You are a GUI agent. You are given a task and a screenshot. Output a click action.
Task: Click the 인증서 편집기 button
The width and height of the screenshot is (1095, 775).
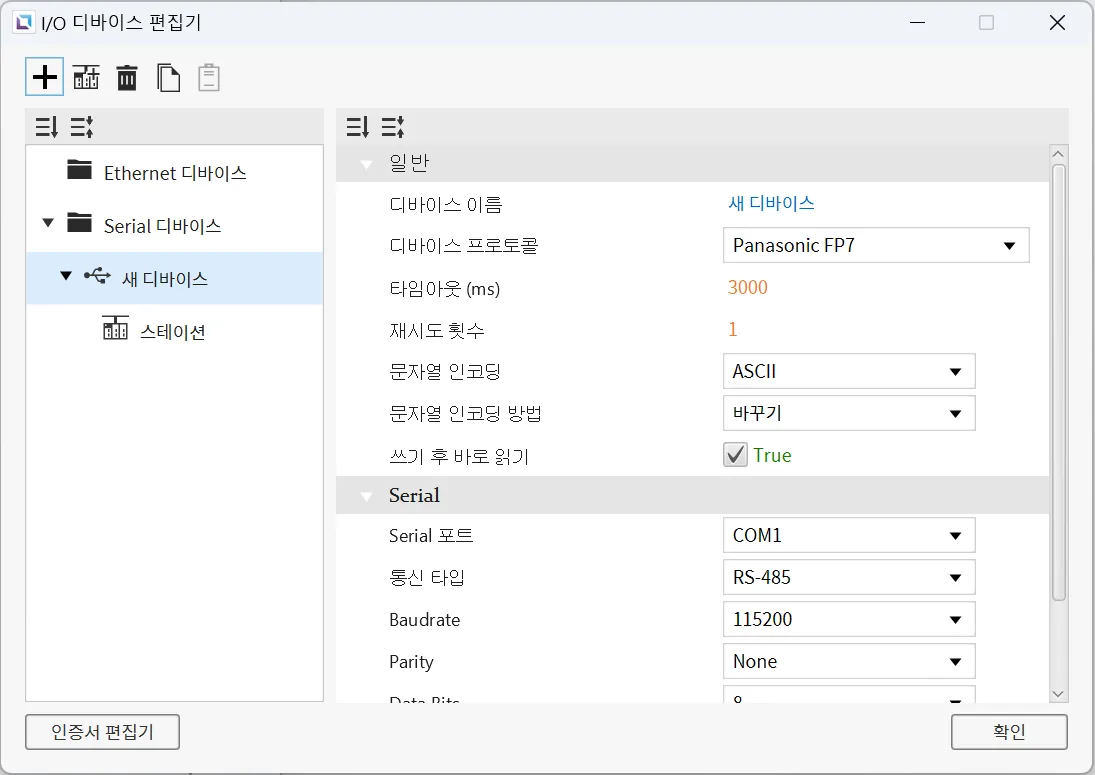[102, 732]
